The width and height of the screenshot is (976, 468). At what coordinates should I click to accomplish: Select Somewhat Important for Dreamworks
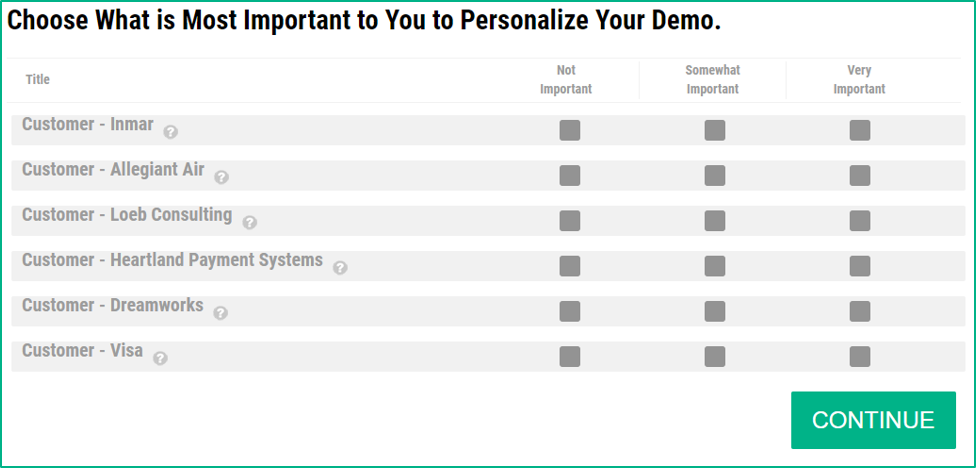coord(715,311)
